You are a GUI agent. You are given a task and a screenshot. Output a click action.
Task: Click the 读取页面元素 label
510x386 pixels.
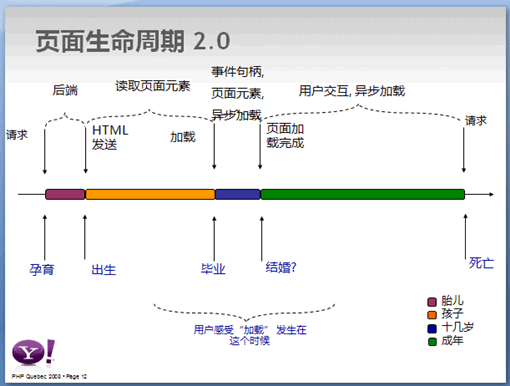coord(153,86)
